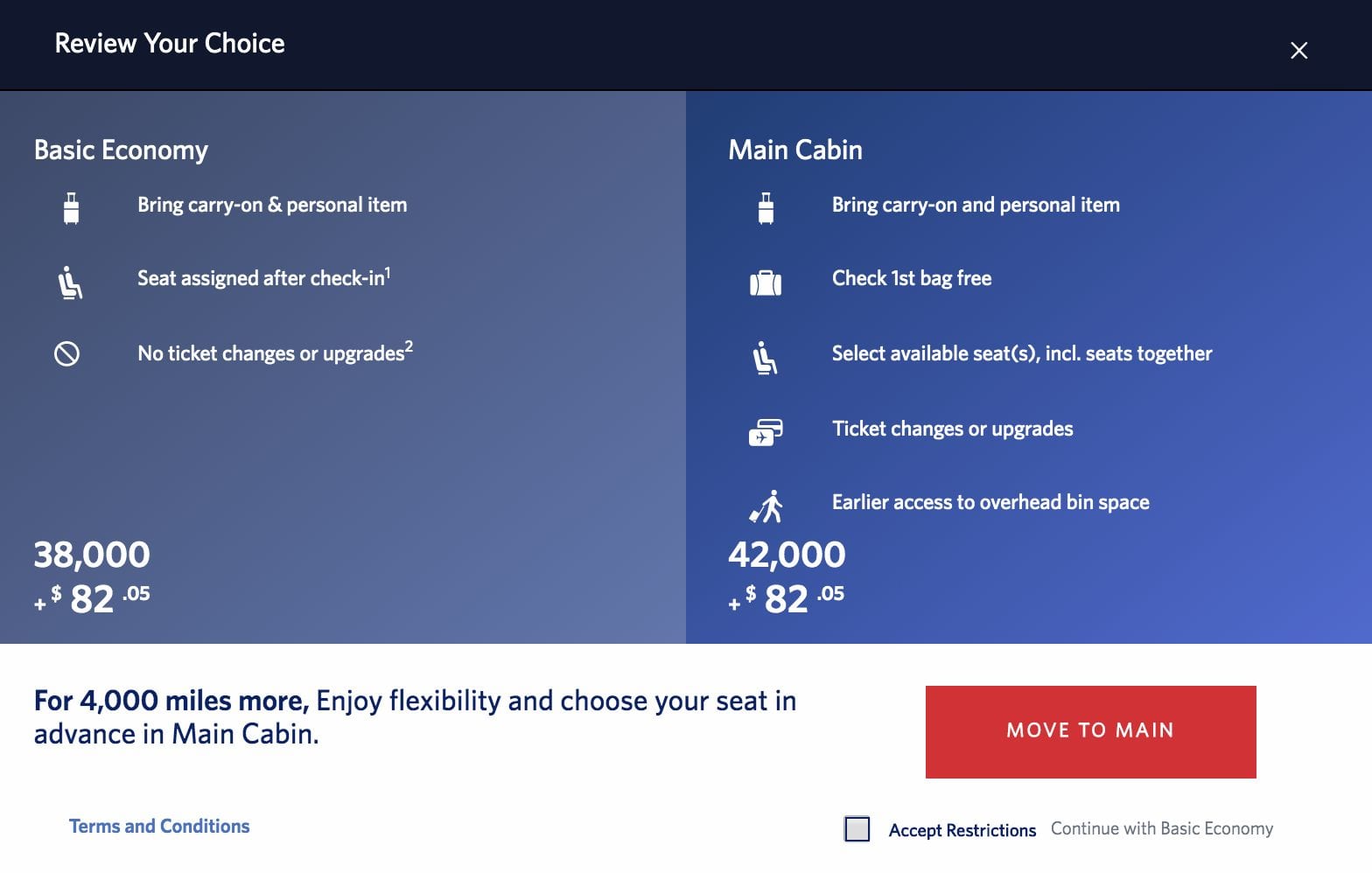Click the ticket changes card icon
Viewport: 1372px width, 873px height.
pos(766,432)
